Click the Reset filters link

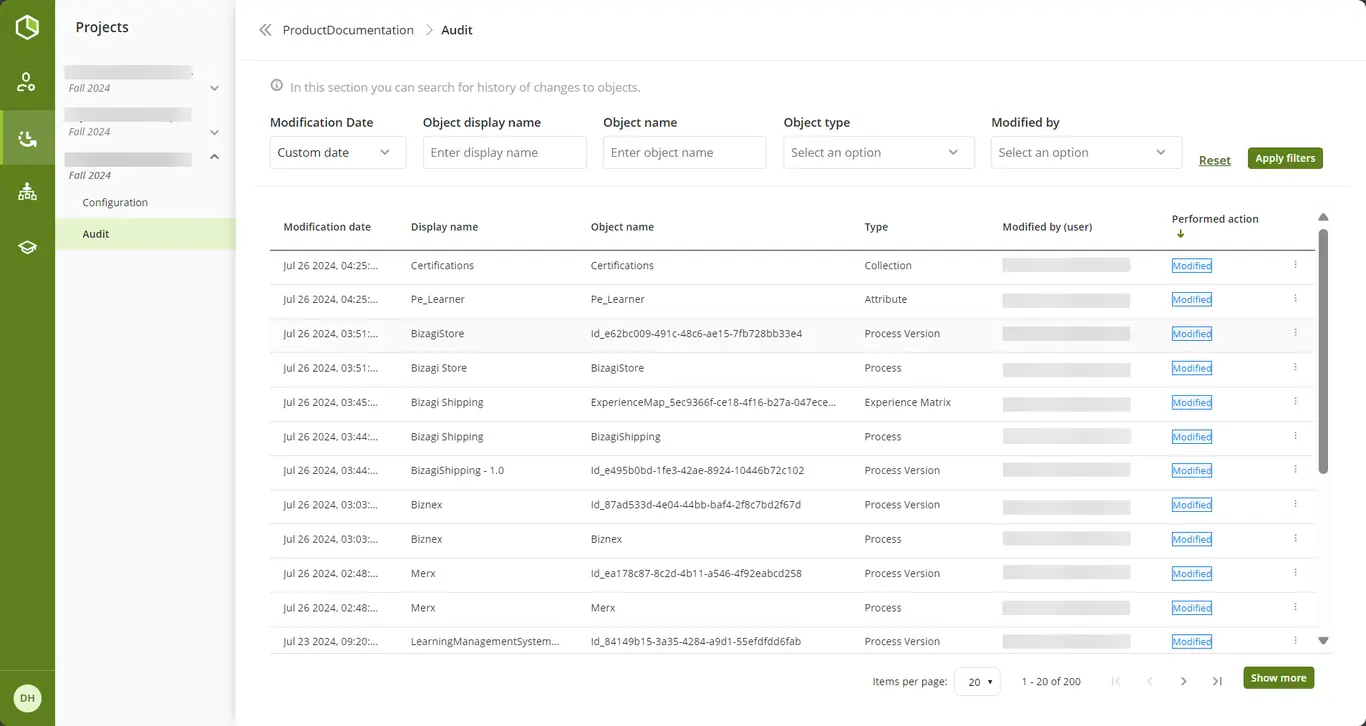click(1215, 160)
